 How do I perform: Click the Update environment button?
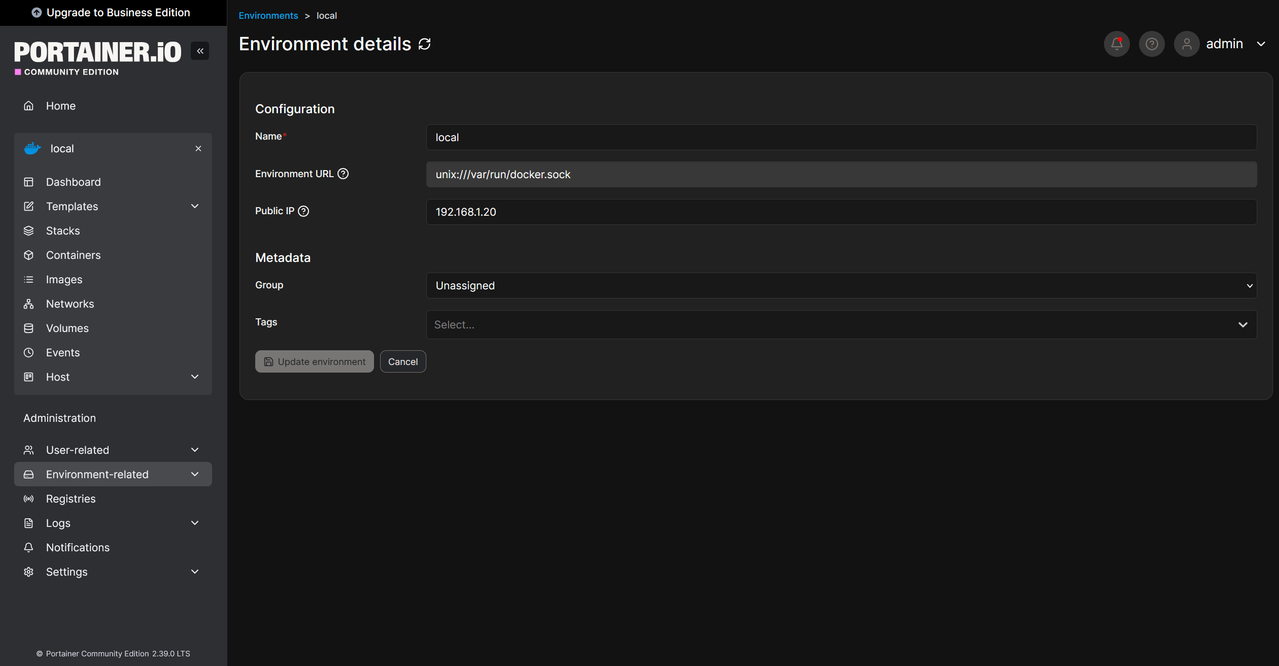click(x=314, y=362)
